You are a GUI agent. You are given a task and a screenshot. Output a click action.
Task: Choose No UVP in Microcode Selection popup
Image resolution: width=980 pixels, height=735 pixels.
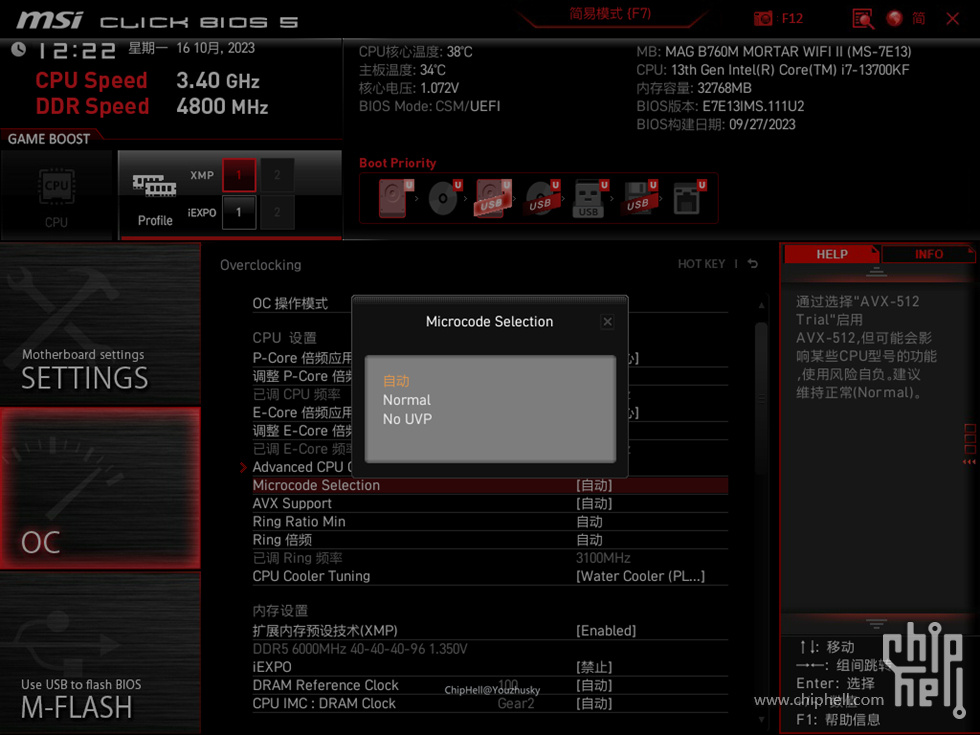pos(408,419)
